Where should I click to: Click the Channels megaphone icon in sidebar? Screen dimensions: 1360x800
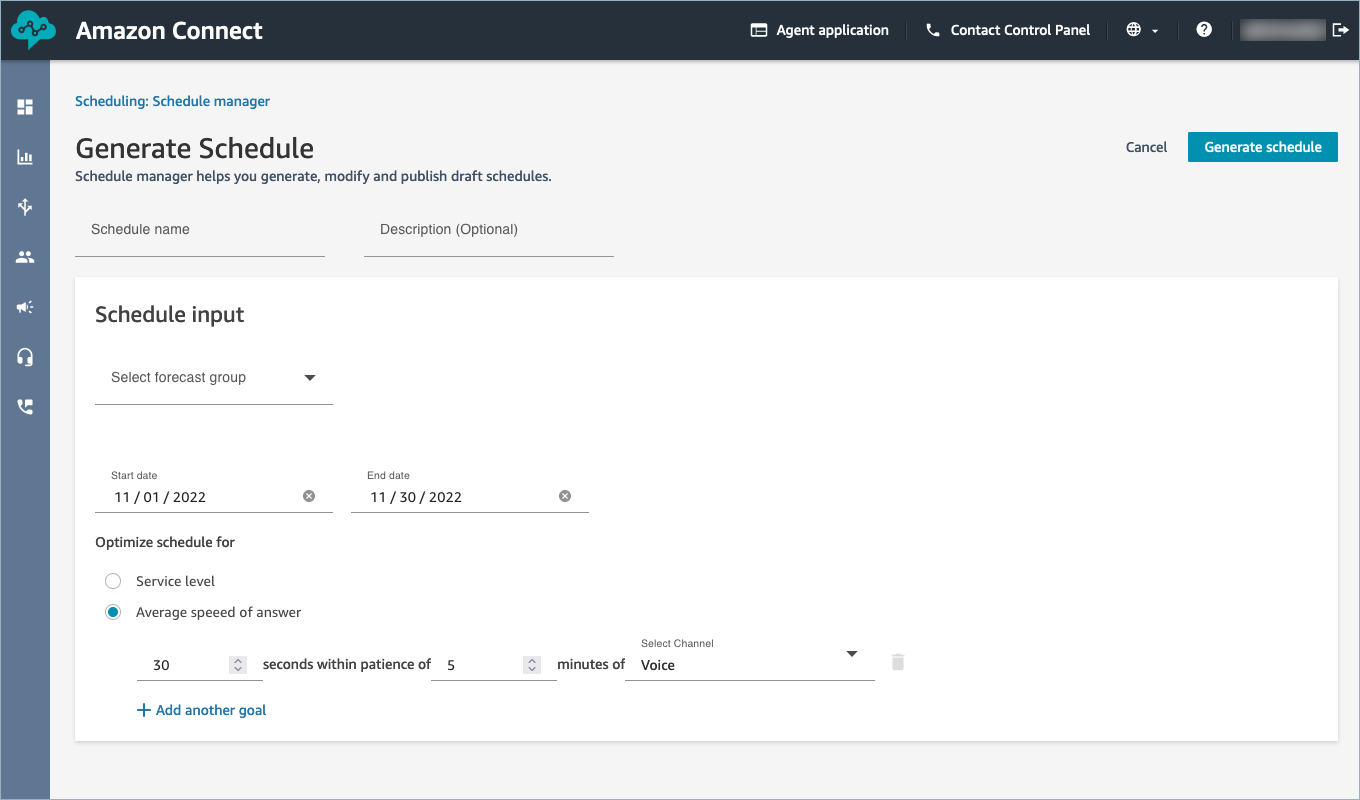(x=25, y=306)
